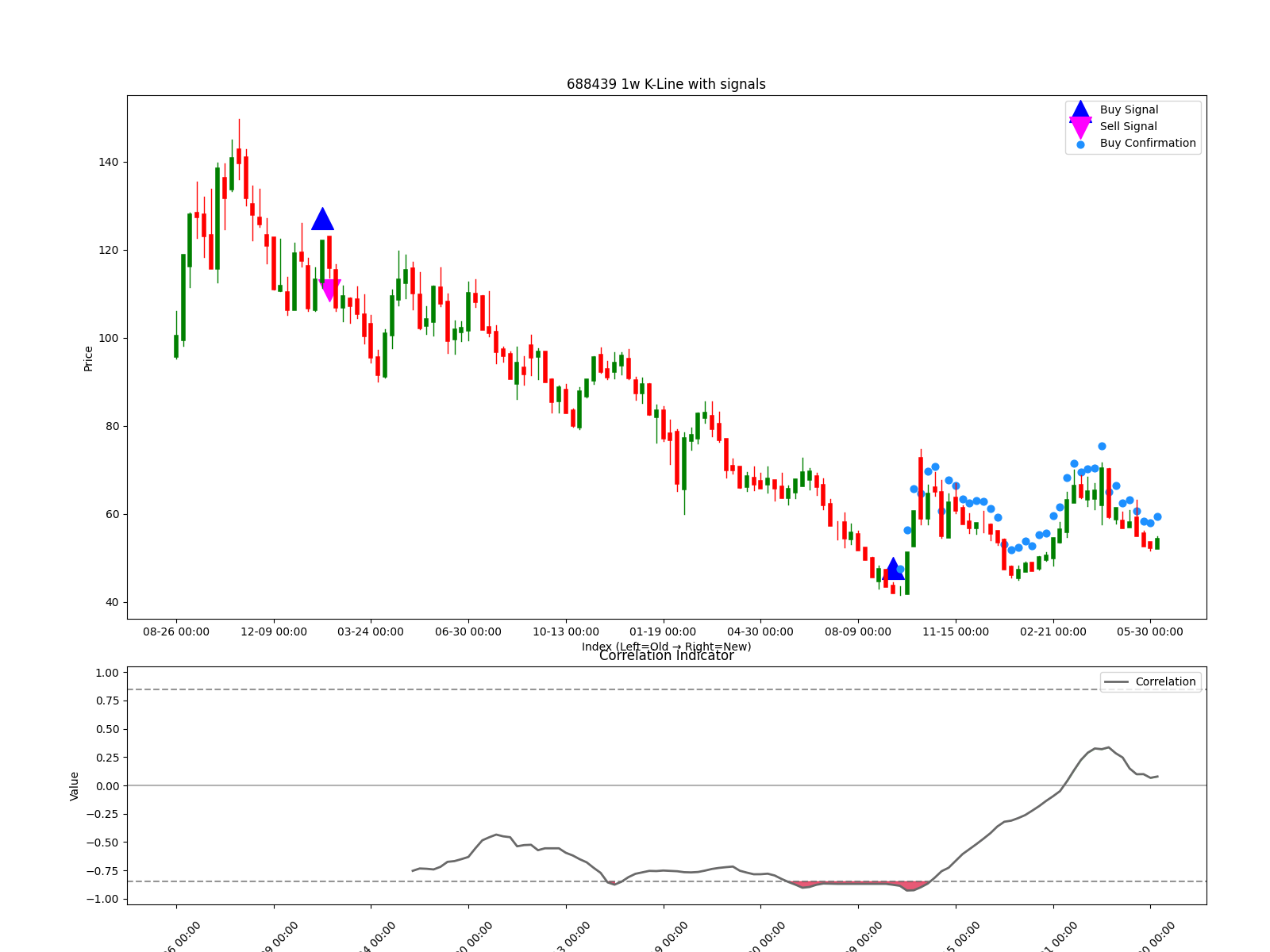1270x952 pixels.
Task: Click x-axis tick label '12-09 00:00'
Action: 274,631
